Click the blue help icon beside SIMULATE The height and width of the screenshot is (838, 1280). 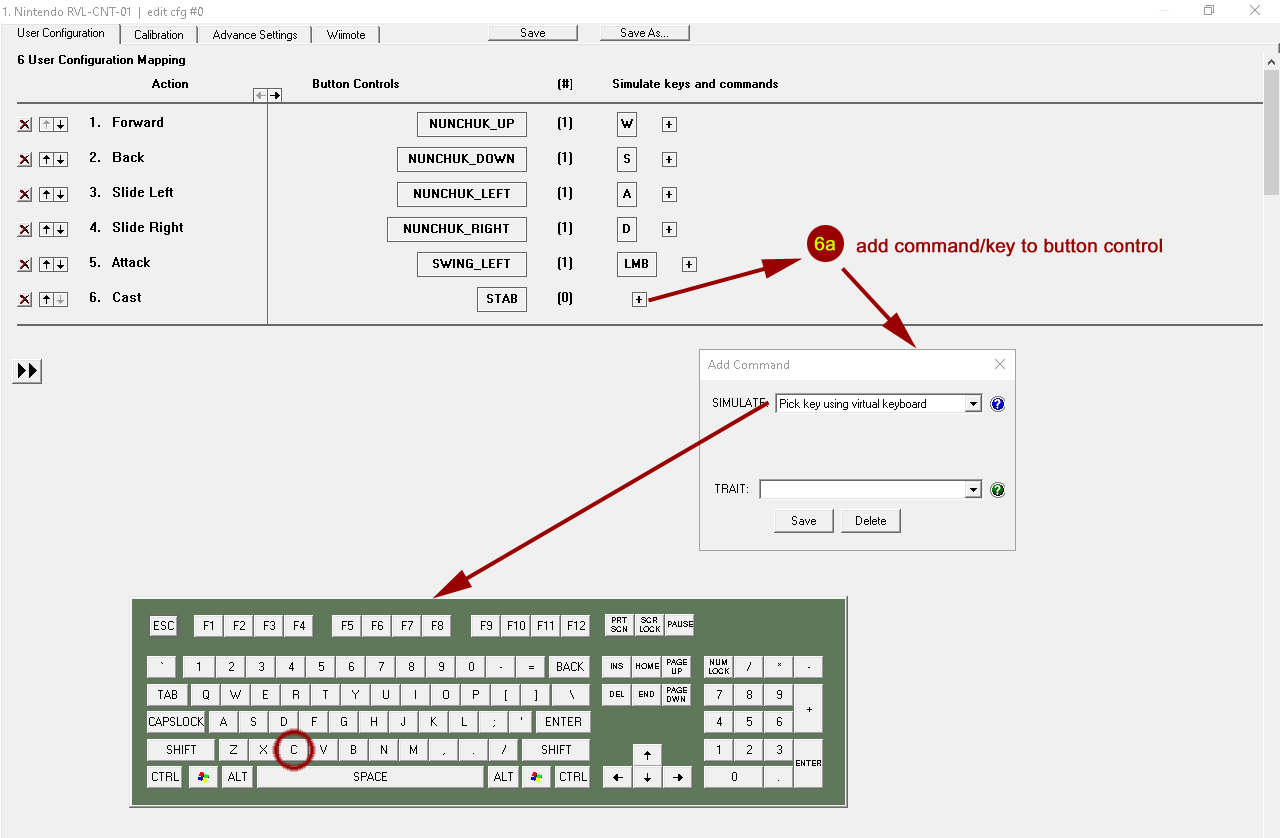pos(997,404)
